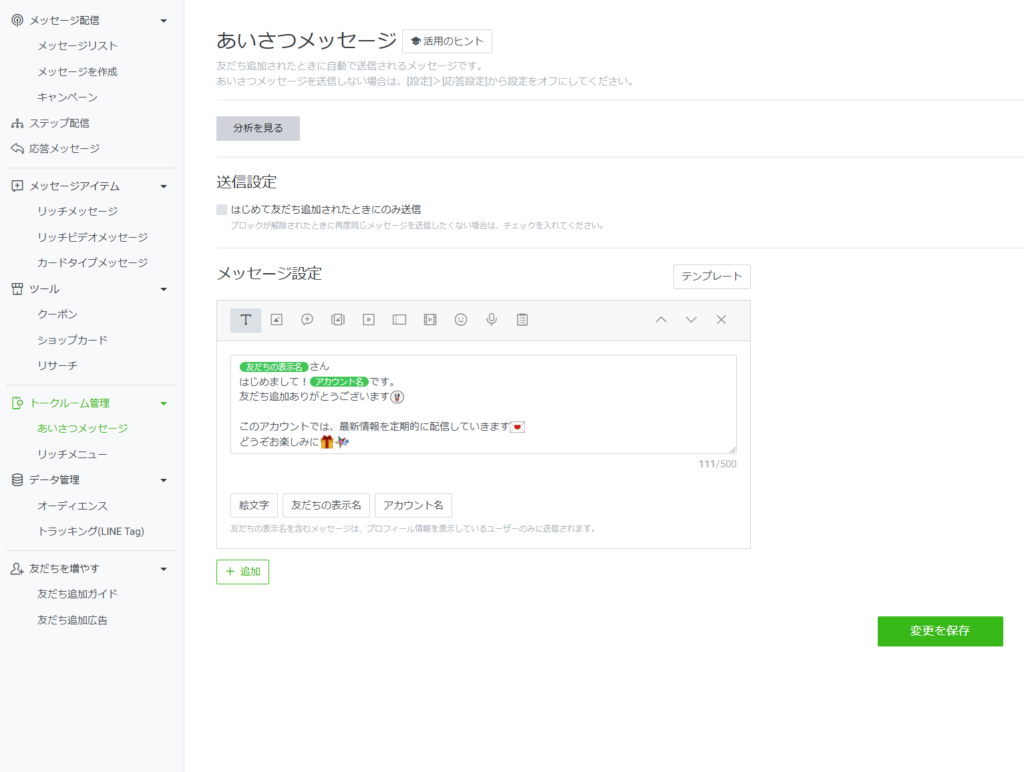This screenshot has height=772, width=1024.
Task: Go to ステップ配信 in sidebar
Action: click(x=59, y=123)
